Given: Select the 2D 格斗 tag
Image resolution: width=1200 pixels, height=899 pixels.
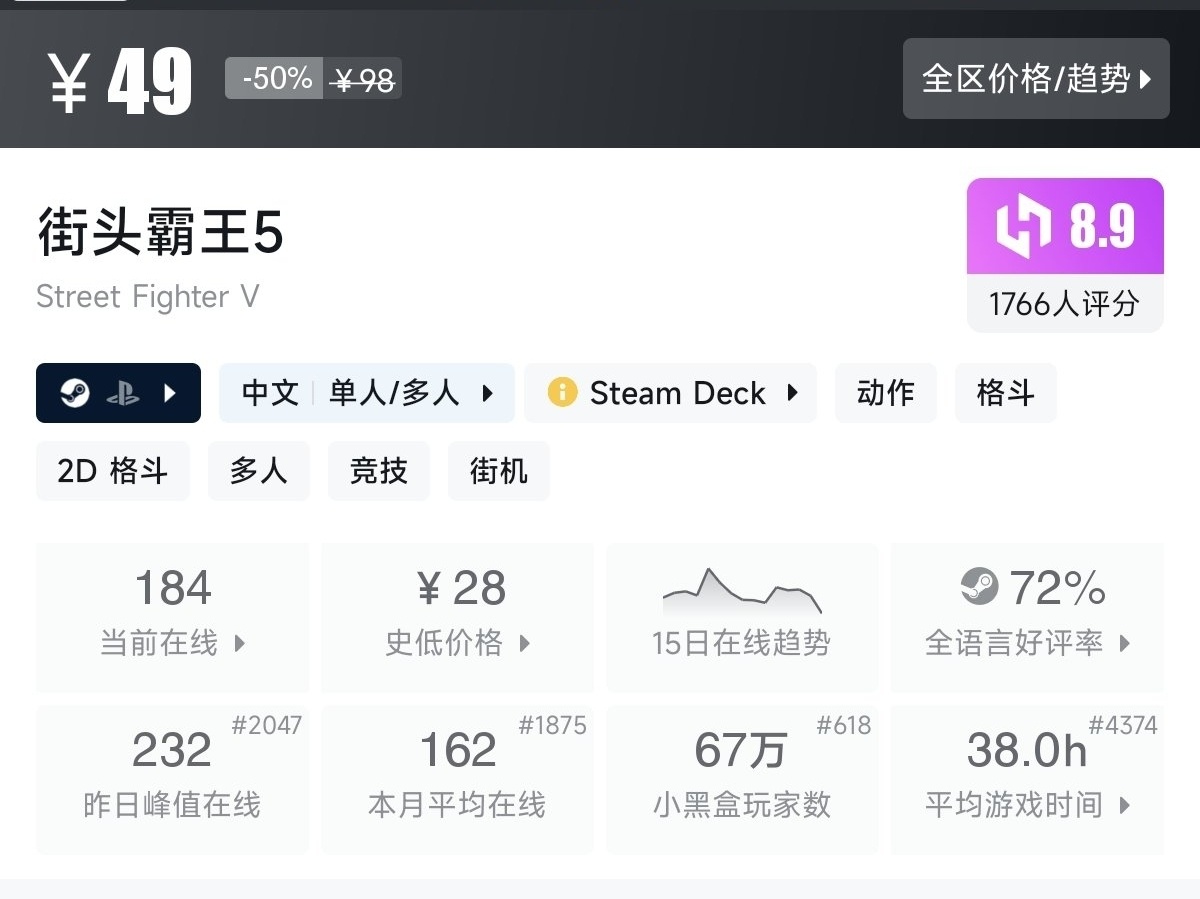Looking at the screenshot, I should click(112, 471).
